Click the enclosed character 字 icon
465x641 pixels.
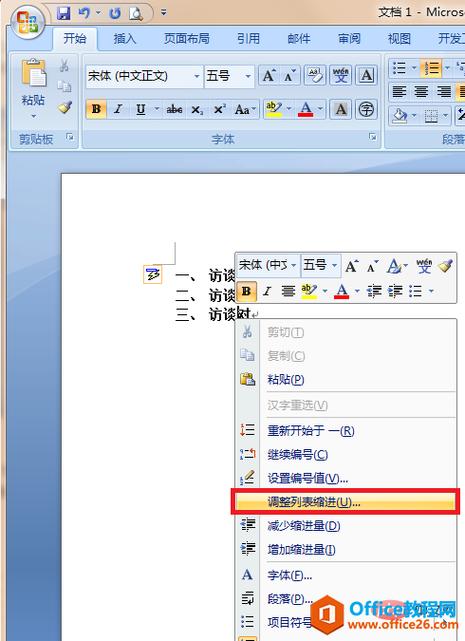(x=366, y=109)
